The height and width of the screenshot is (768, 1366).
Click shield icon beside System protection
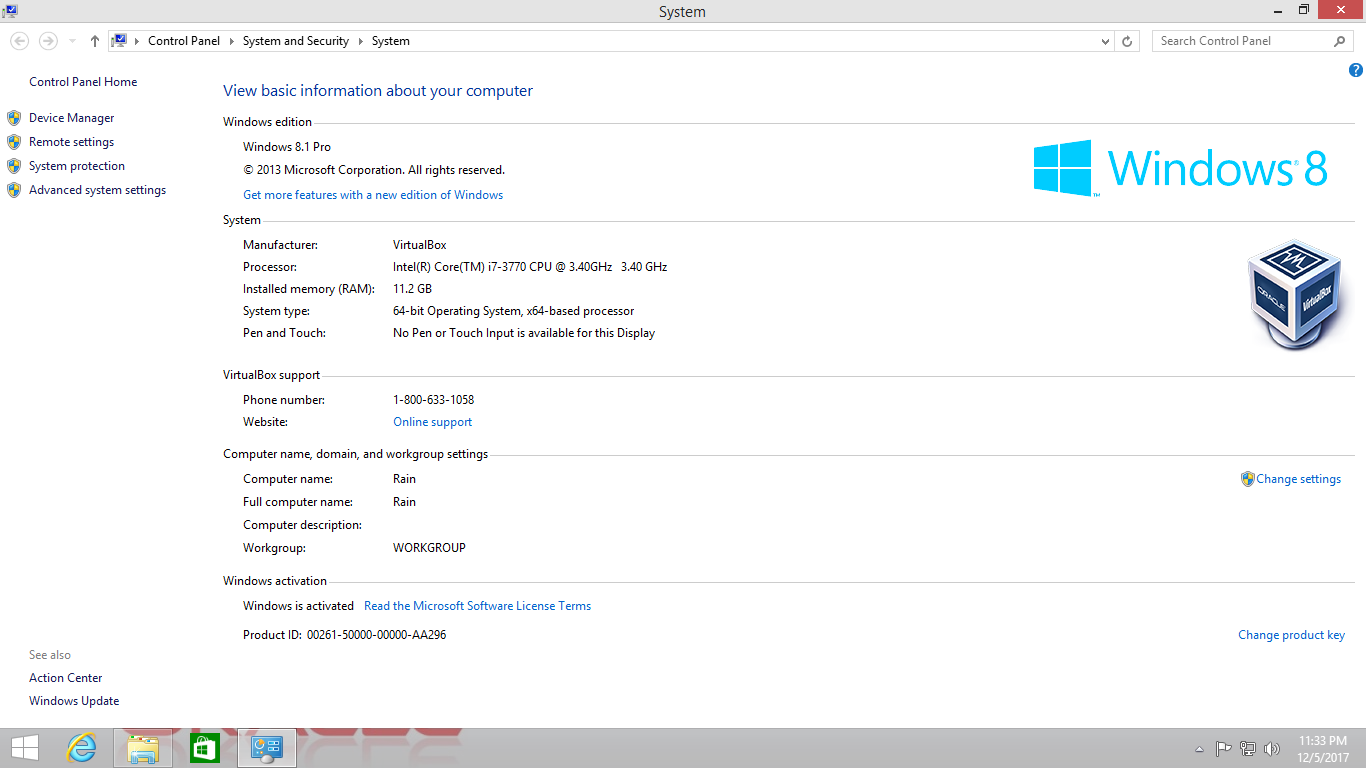point(14,166)
